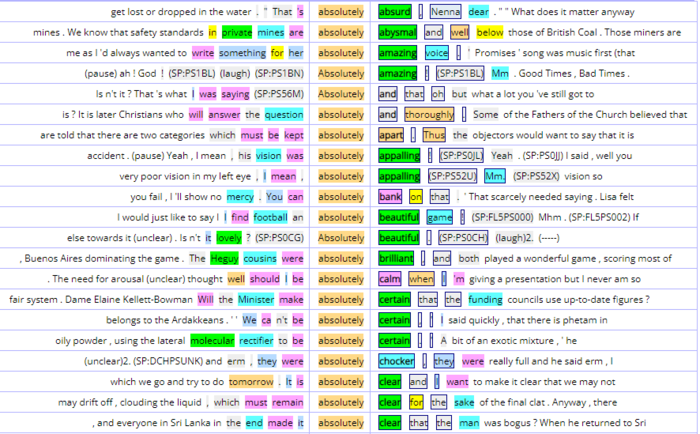The width and height of the screenshot is (700, 434).
Task: Select speaker code "(SP:PS56M)"
Action: coord(279,94)
